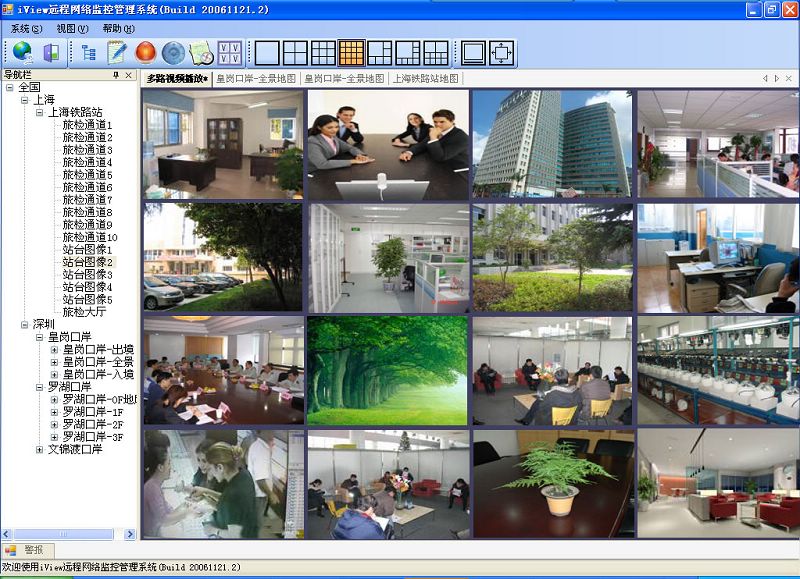Expand the 罗湖口岸-1F node

pyautogui.click(x=54, y=412)
